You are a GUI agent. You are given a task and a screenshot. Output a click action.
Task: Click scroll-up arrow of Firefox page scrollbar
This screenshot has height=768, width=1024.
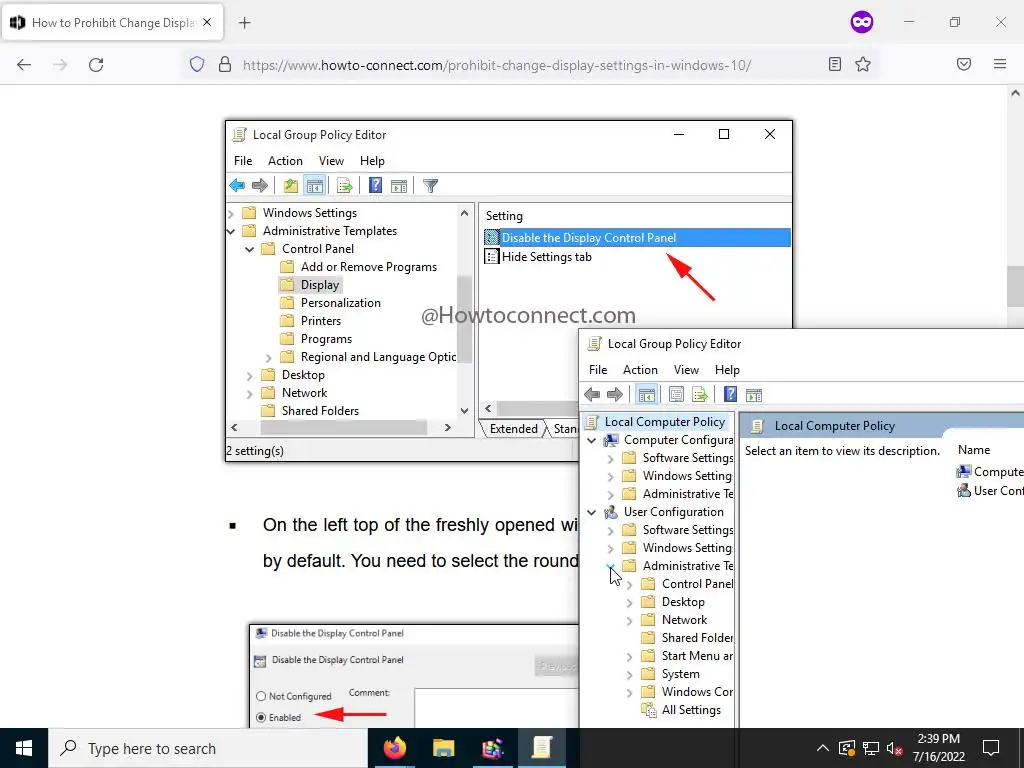[1015, 93]
